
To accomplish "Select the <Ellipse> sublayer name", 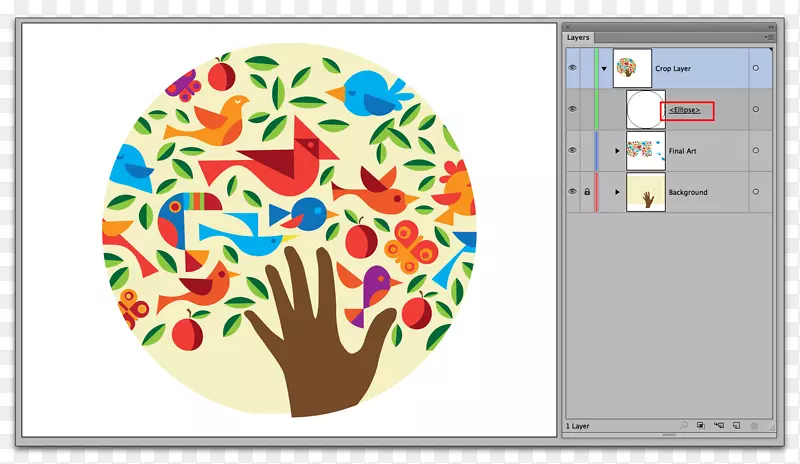I will (685, 110).
